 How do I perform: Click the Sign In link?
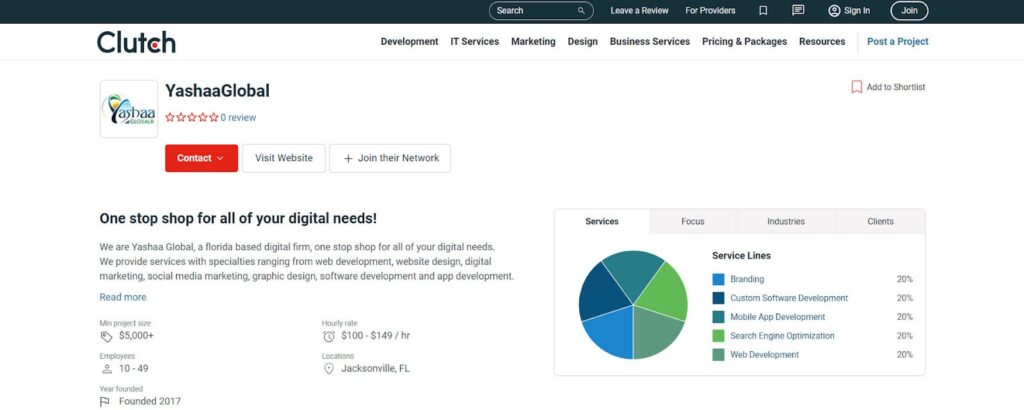pos(857,10)
